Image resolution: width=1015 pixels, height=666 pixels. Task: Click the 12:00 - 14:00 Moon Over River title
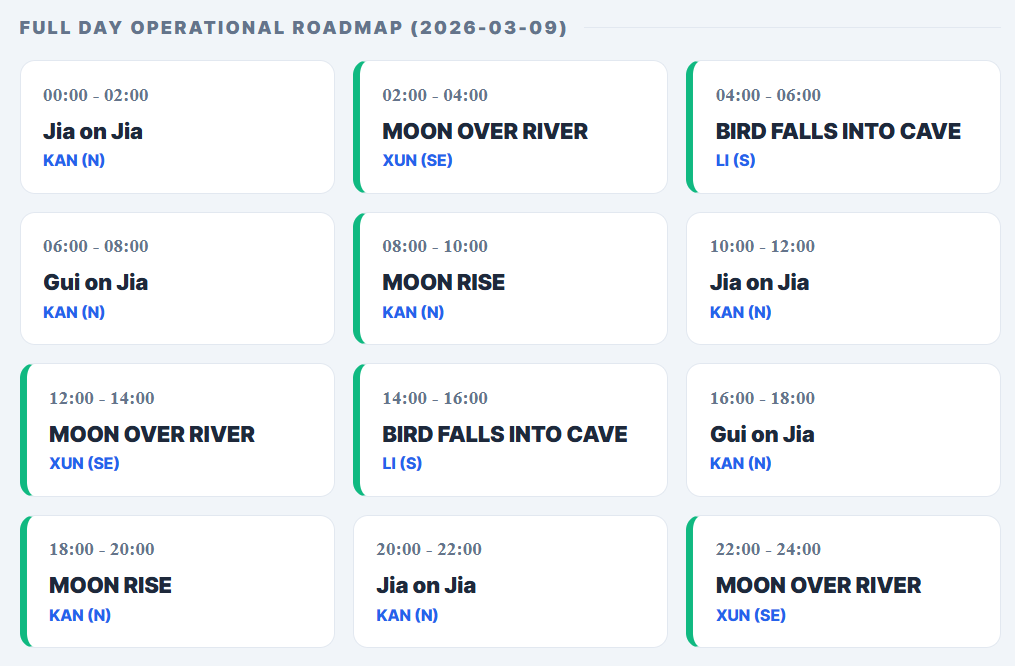coord(152,435)
